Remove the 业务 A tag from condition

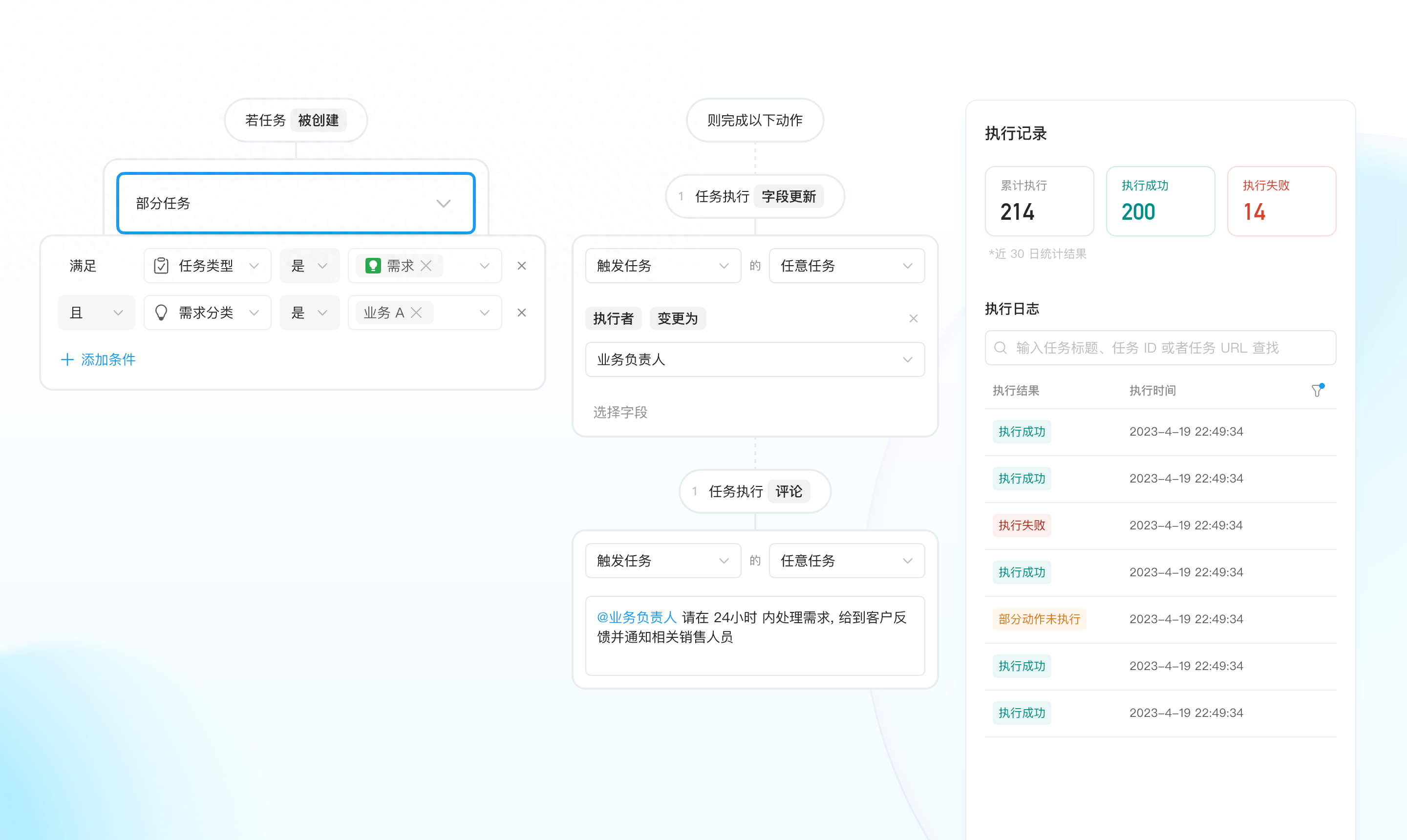tap(416, 313)
